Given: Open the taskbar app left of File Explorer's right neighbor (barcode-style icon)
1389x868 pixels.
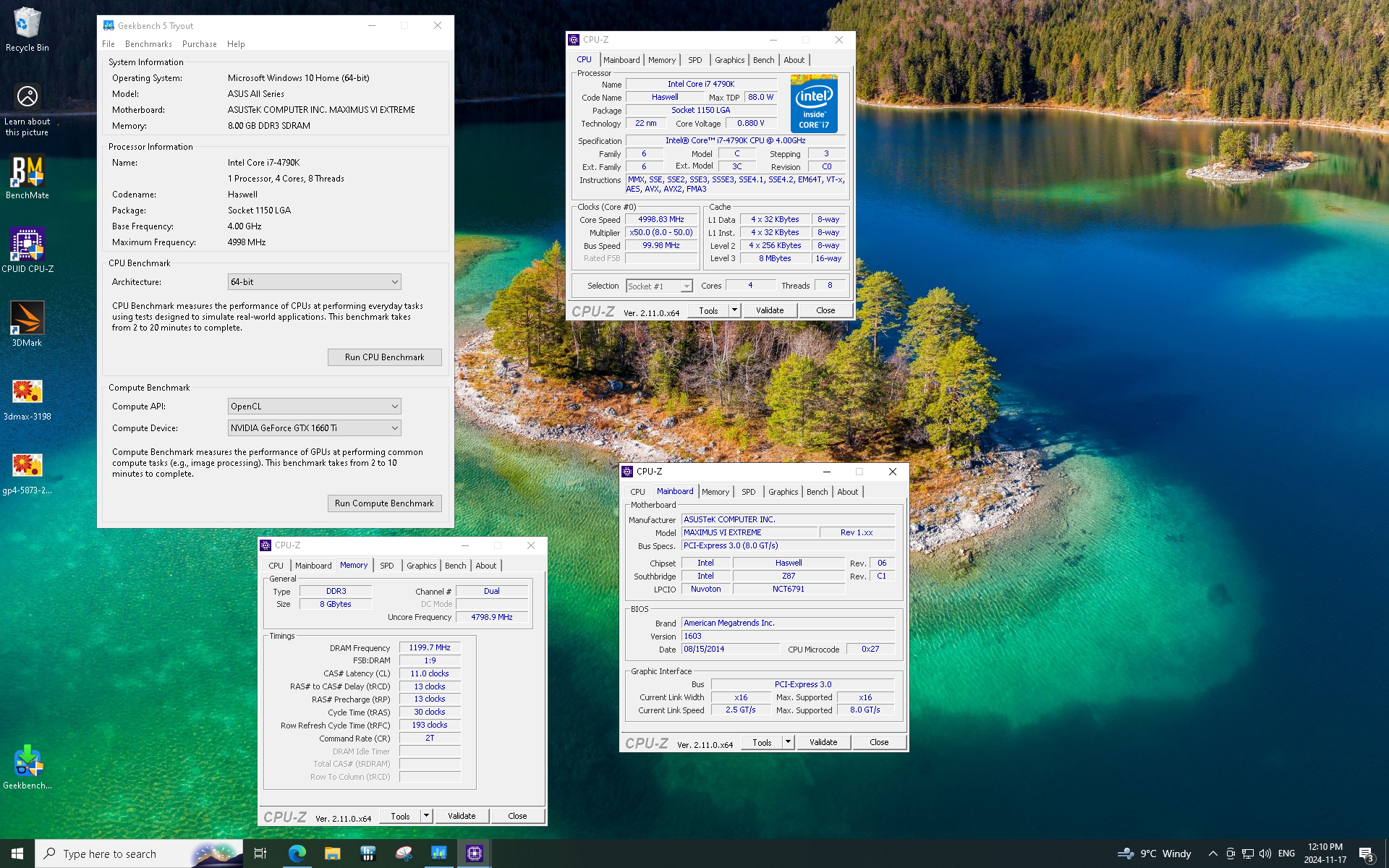Looking at the screenshot, I should click(x=368, y=854).
